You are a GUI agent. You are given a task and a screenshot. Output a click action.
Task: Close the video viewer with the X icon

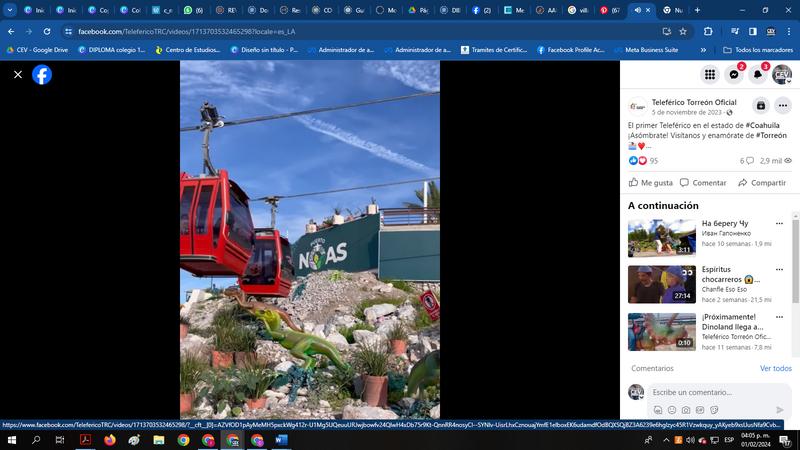click(18, 74)
